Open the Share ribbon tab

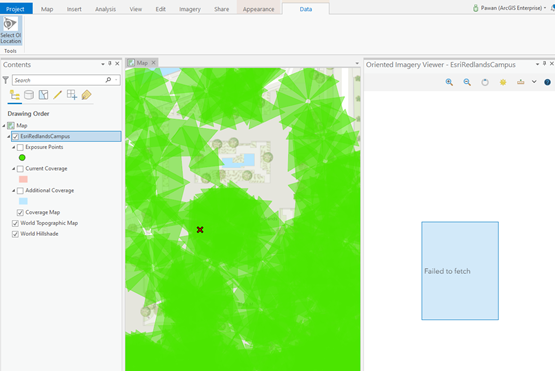[221, 9]
